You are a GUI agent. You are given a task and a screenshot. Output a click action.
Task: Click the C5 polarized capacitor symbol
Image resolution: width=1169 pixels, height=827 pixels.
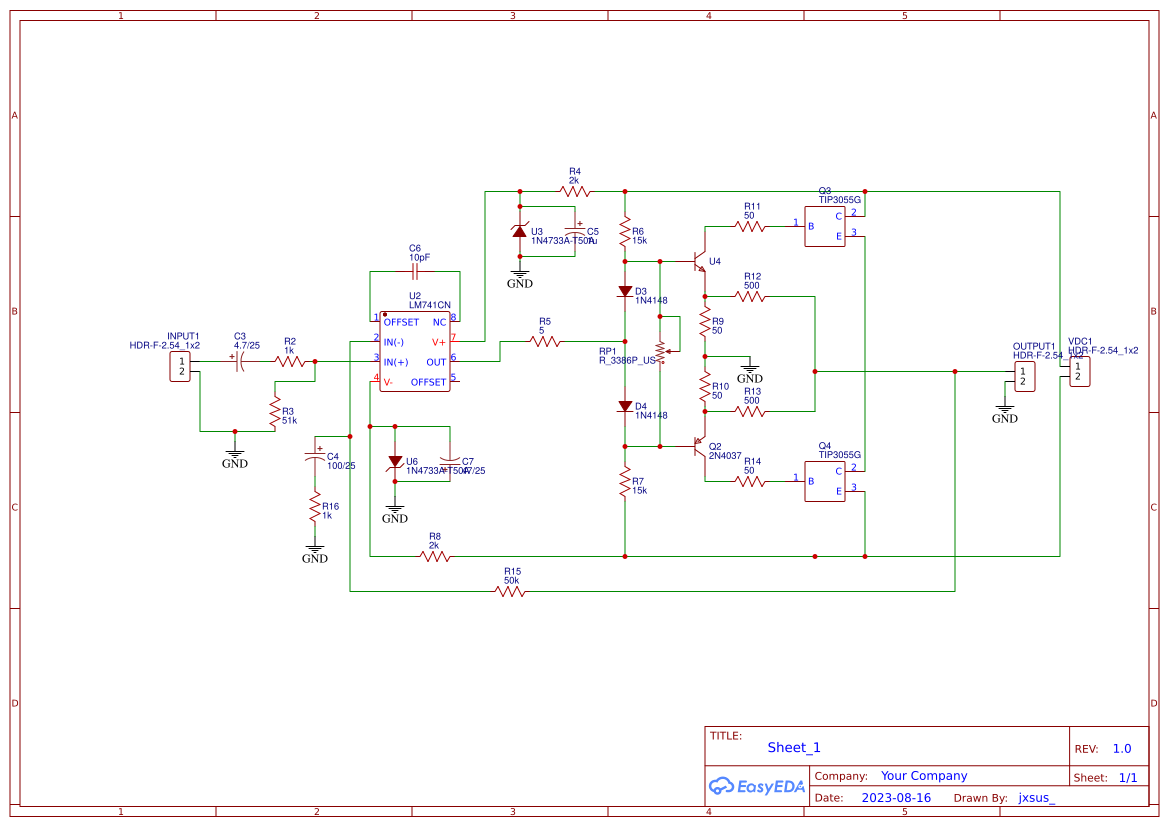tap(575, 231)
